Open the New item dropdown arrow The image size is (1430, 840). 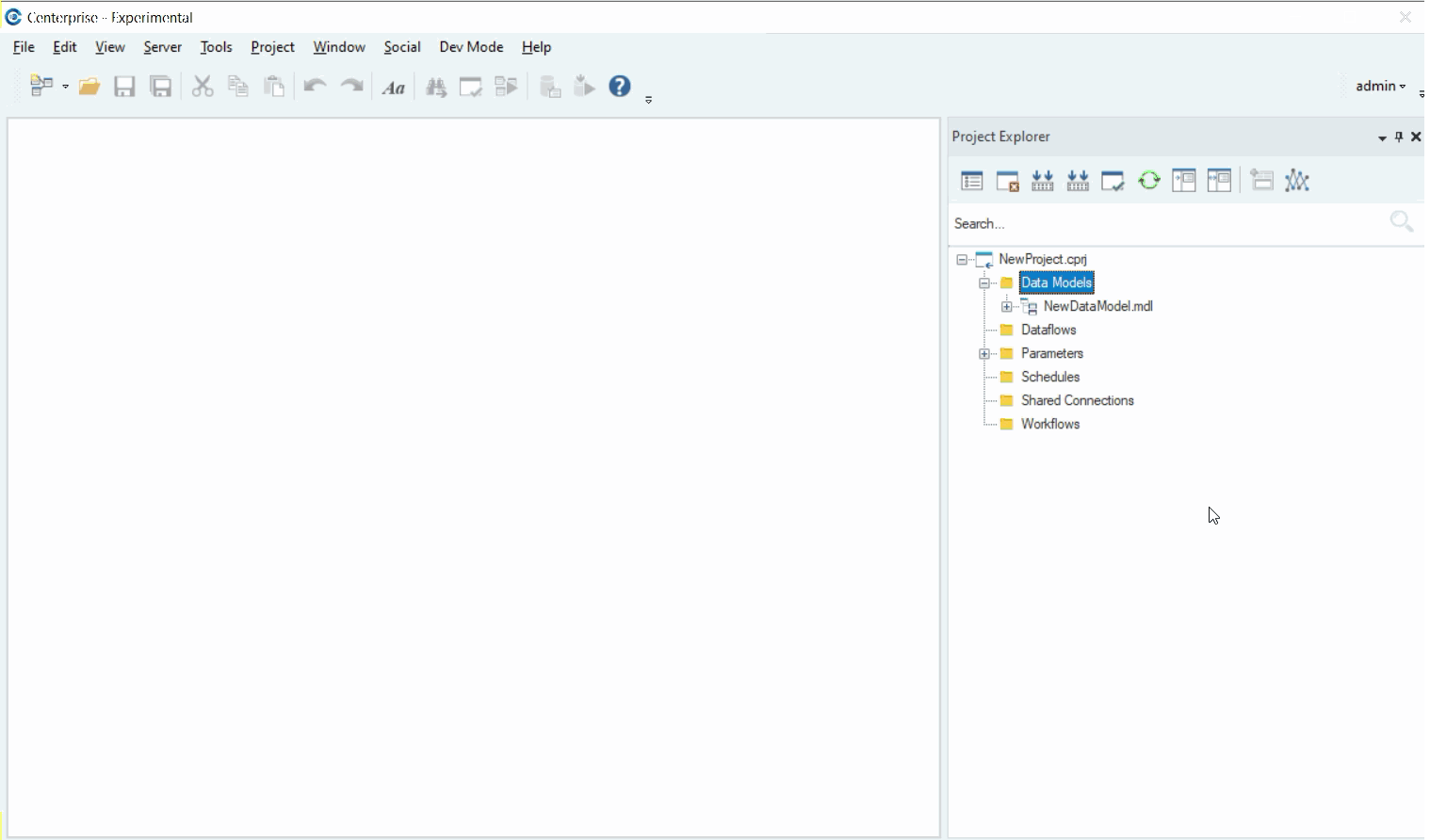click(x=65, y=87)
